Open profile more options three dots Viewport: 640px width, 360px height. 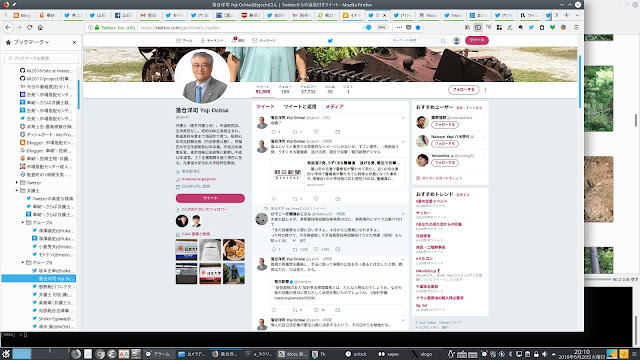pos(485,90)
